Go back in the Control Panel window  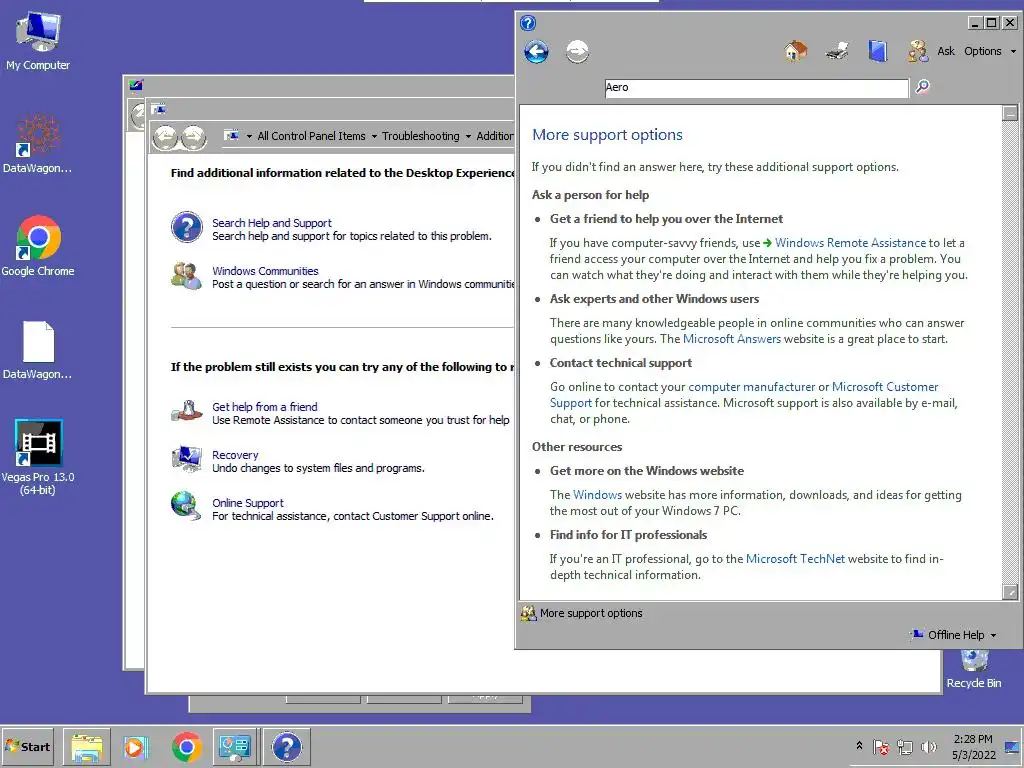point(165,137)
